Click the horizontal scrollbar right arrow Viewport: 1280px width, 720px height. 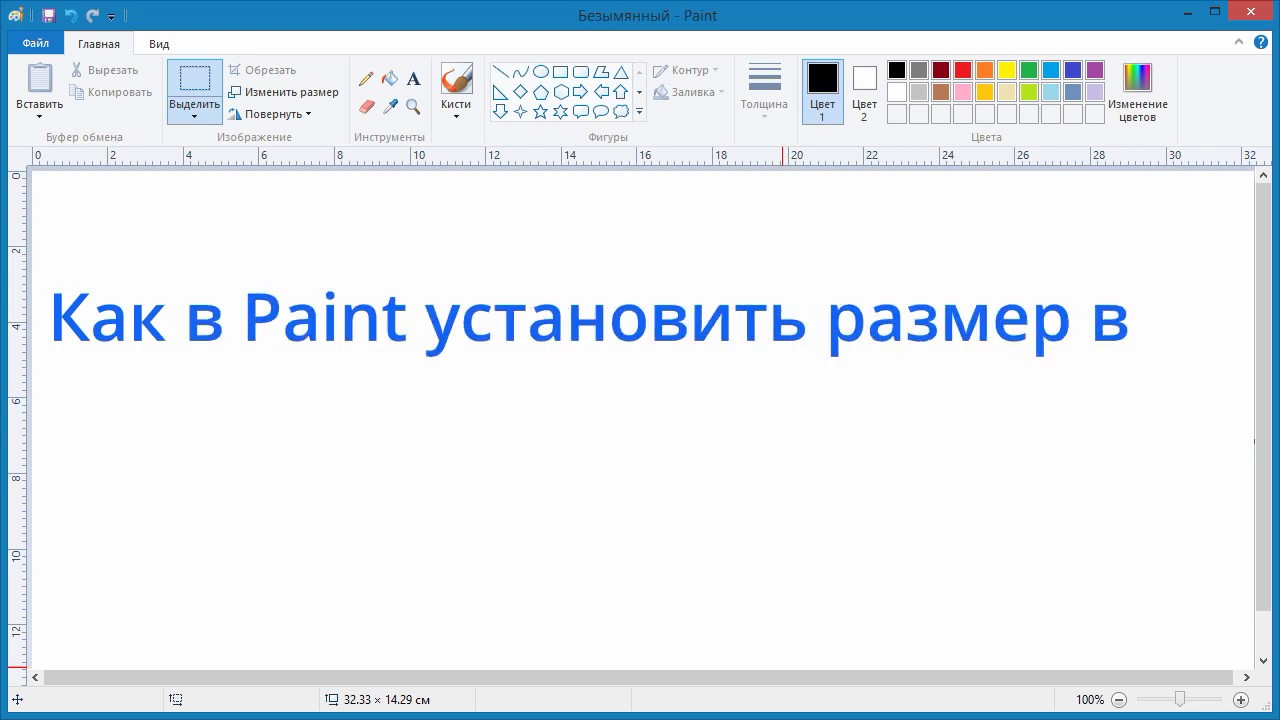(1247, 678)
